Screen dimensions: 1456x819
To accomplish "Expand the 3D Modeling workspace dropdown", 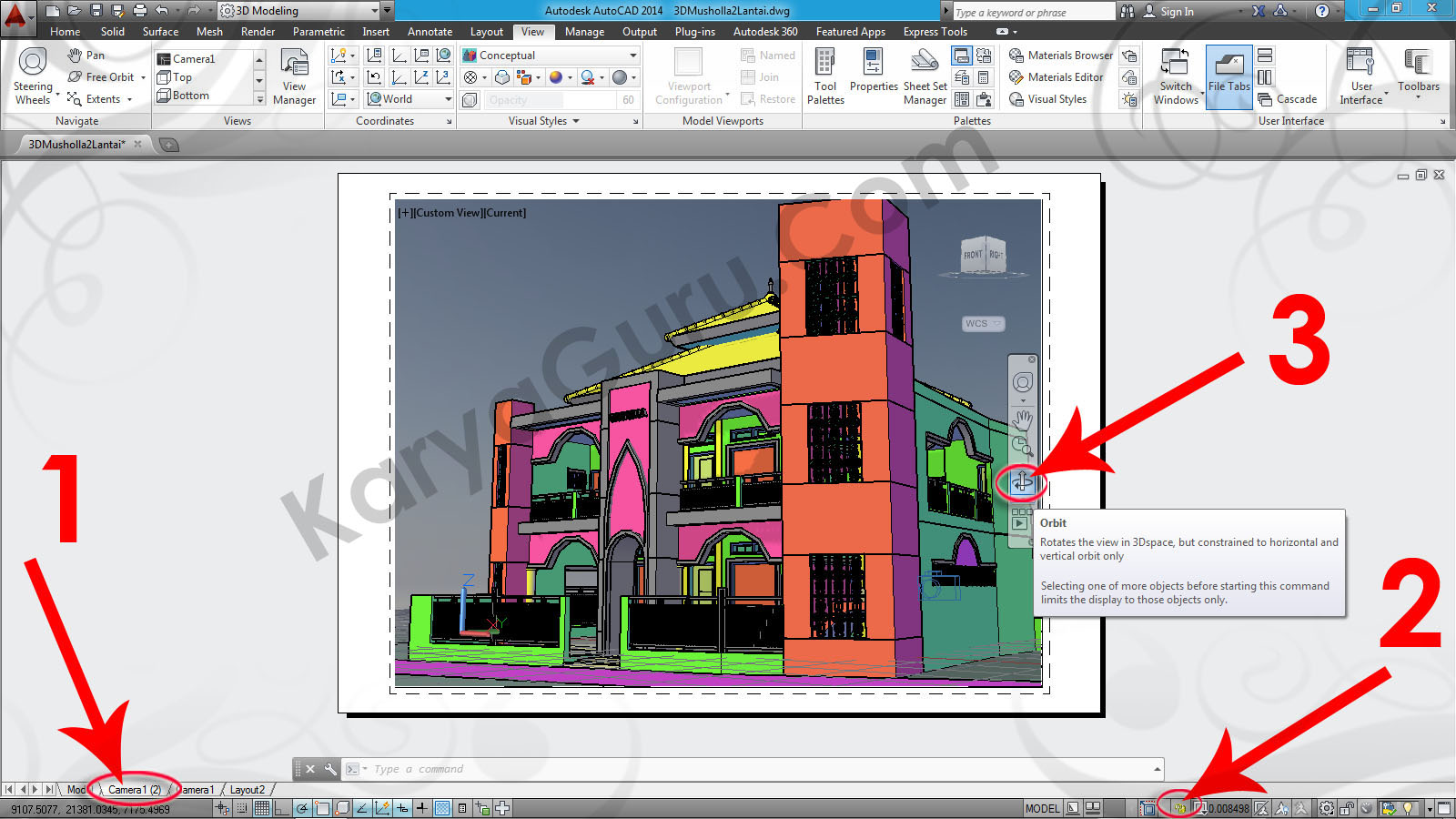I will click(x=374, y=11).
